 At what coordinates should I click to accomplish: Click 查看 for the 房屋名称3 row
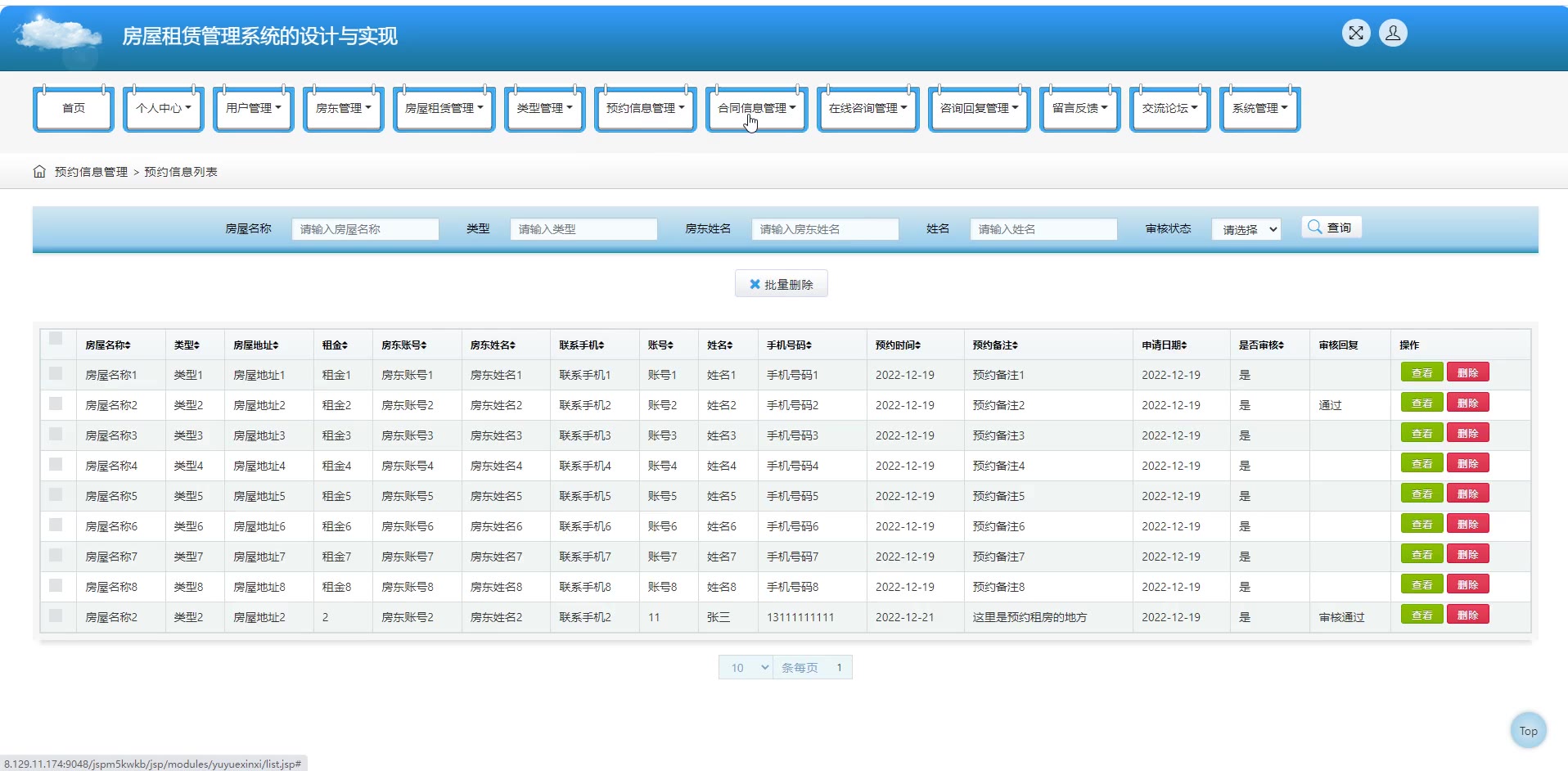(1422, 433)
